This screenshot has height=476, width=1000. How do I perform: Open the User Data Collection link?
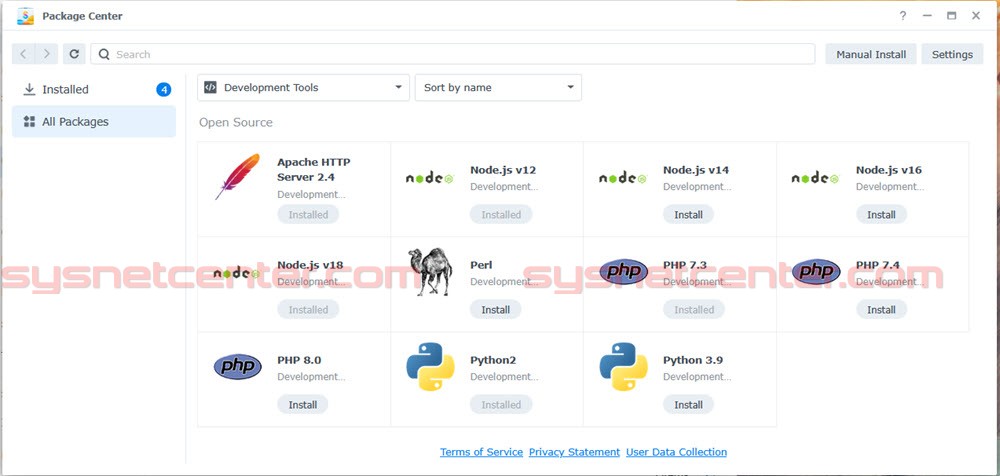coord(676,452)
